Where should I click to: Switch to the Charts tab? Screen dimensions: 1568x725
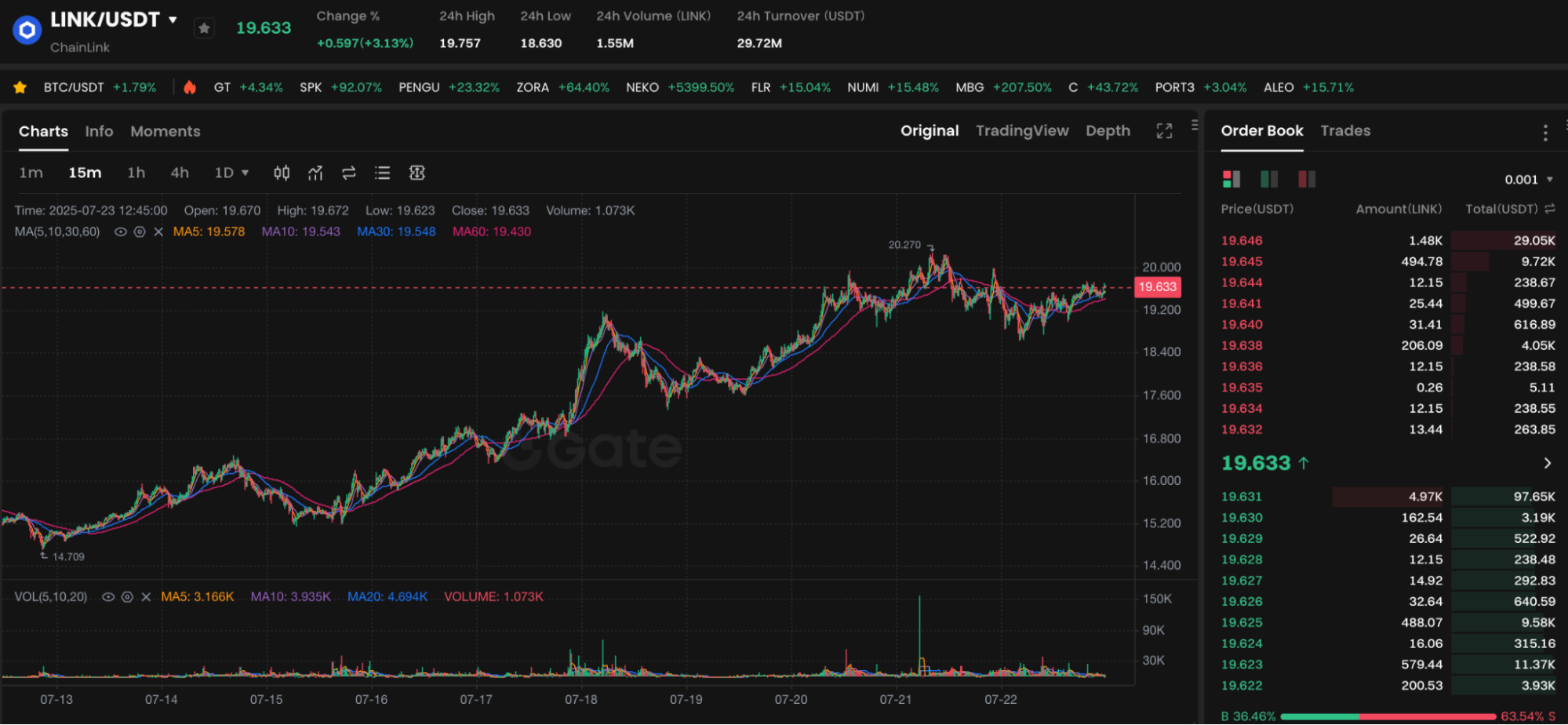pos(43,131)
